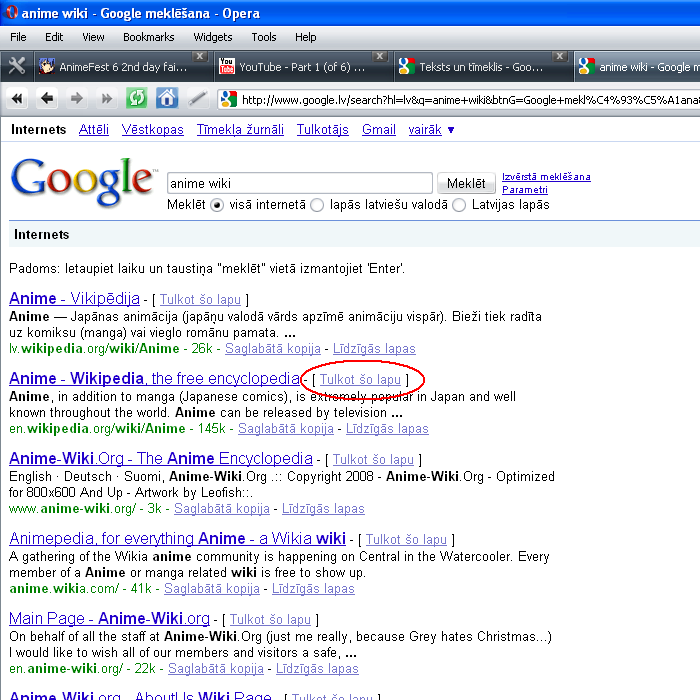Open the Tulkotājs link
This screenshot has width=700, height=700.
pos(323,129)
